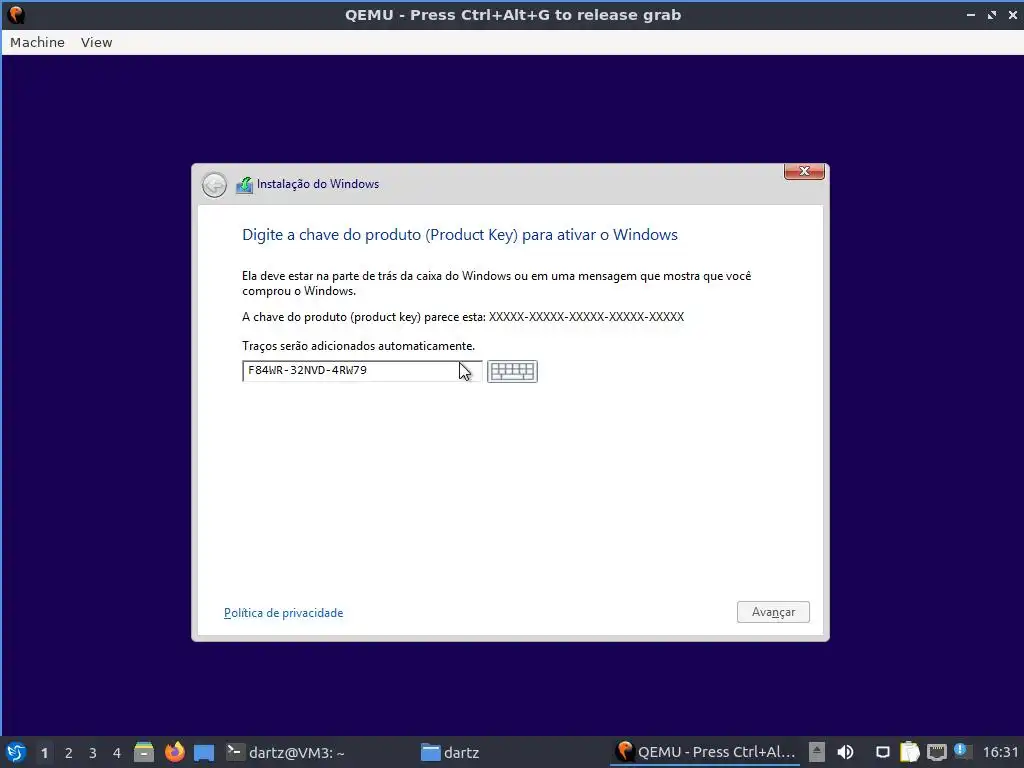Click the XXXXX-XXXXX example key text
The height and width of the screenshot is (768, 1024).
click(586, 317)
